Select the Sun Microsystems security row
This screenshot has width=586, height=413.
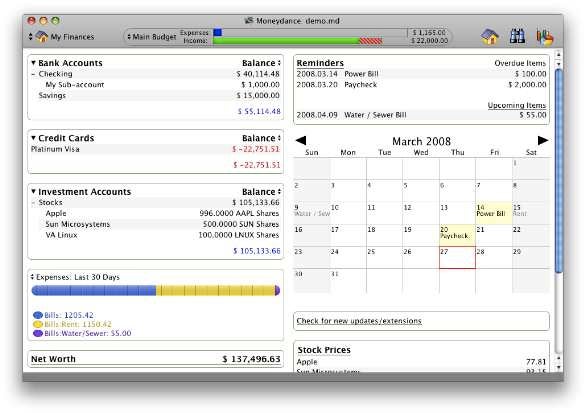(x=155, y=224)
